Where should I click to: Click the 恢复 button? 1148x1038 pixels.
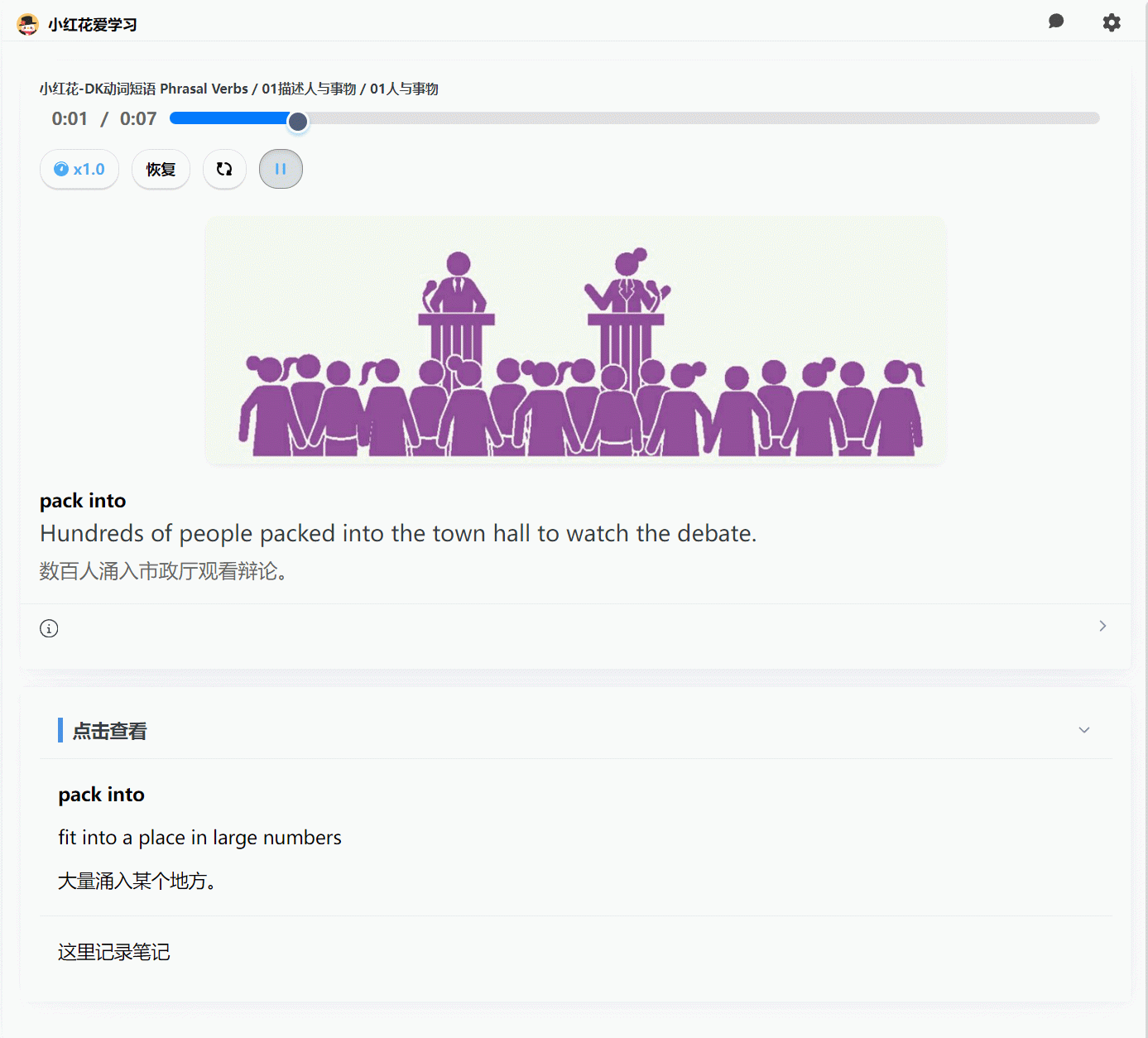coord(161,169)
